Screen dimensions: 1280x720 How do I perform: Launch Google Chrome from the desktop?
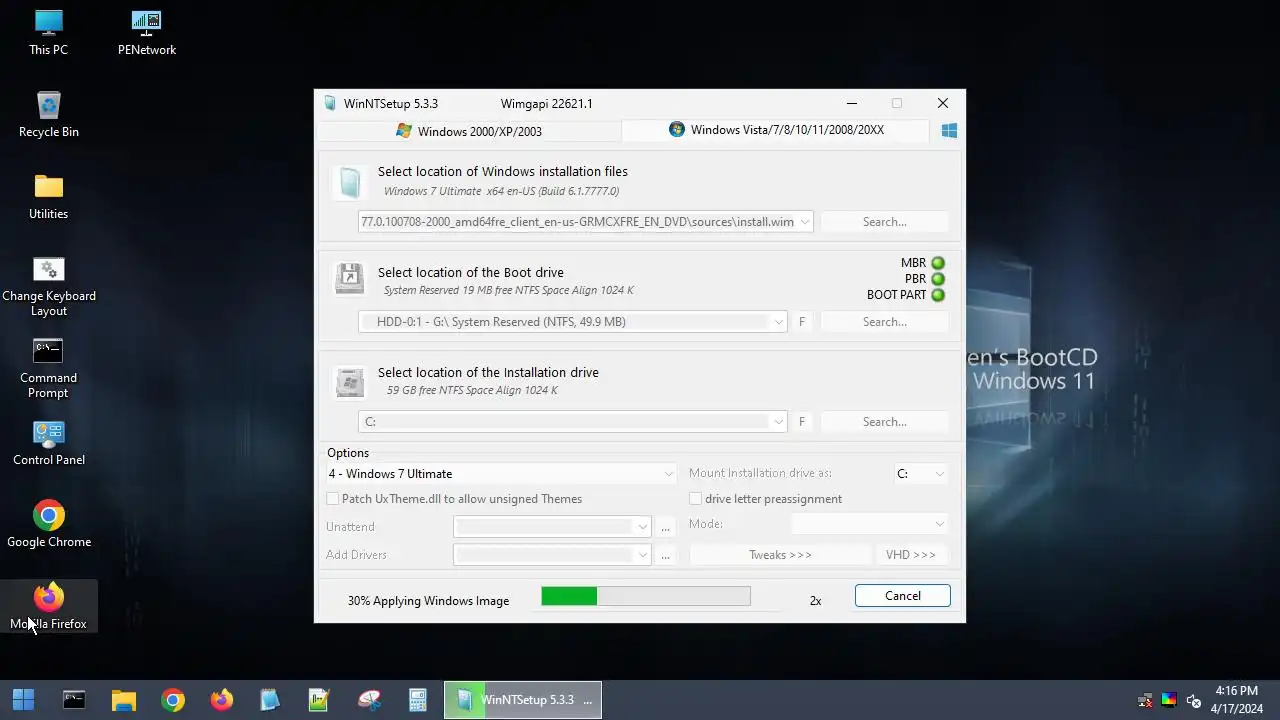coord(48,524)
